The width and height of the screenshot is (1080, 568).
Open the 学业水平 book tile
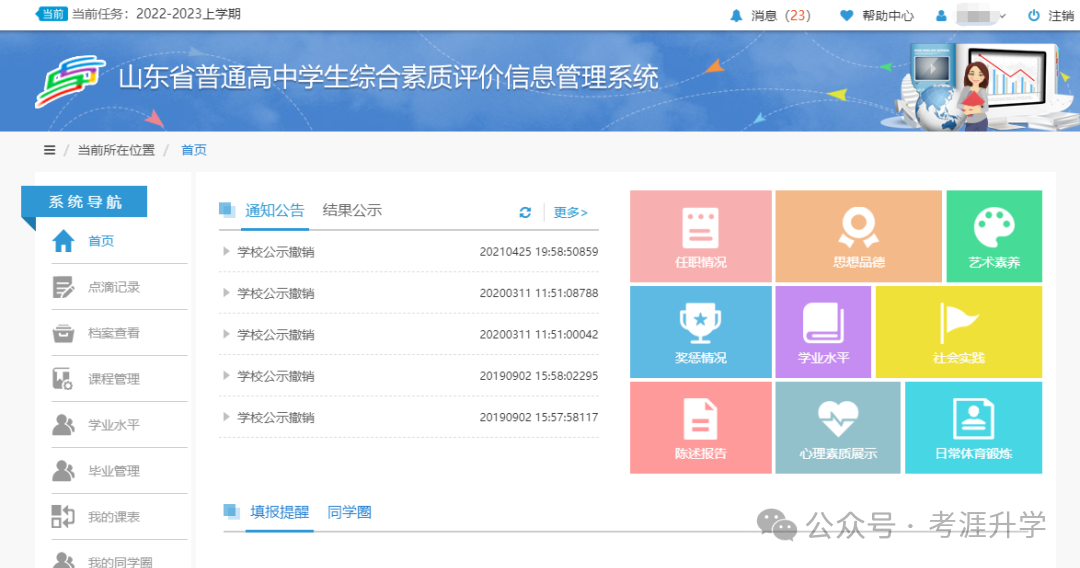coord(823,332)
